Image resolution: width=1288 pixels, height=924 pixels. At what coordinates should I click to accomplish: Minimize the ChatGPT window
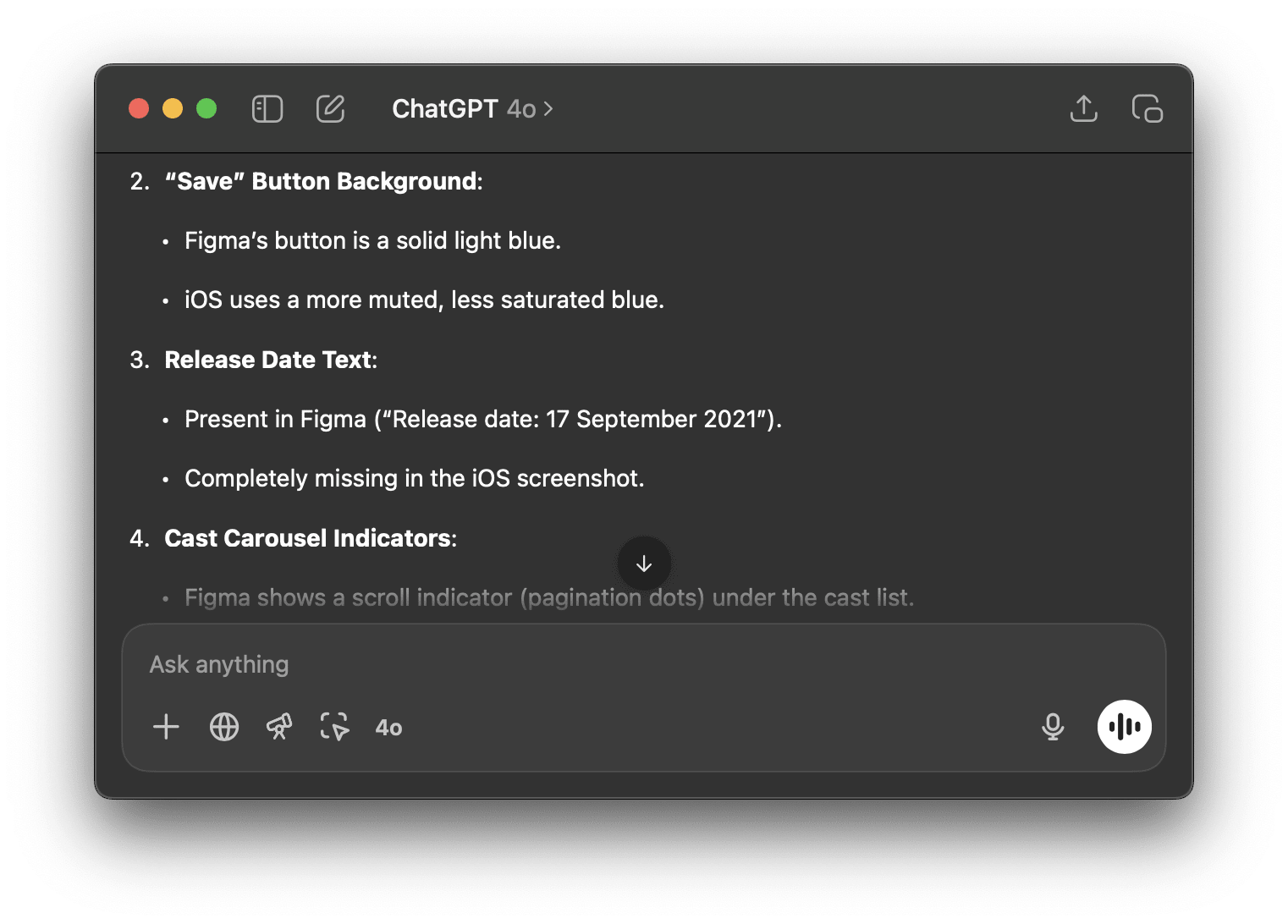(173, 108)
